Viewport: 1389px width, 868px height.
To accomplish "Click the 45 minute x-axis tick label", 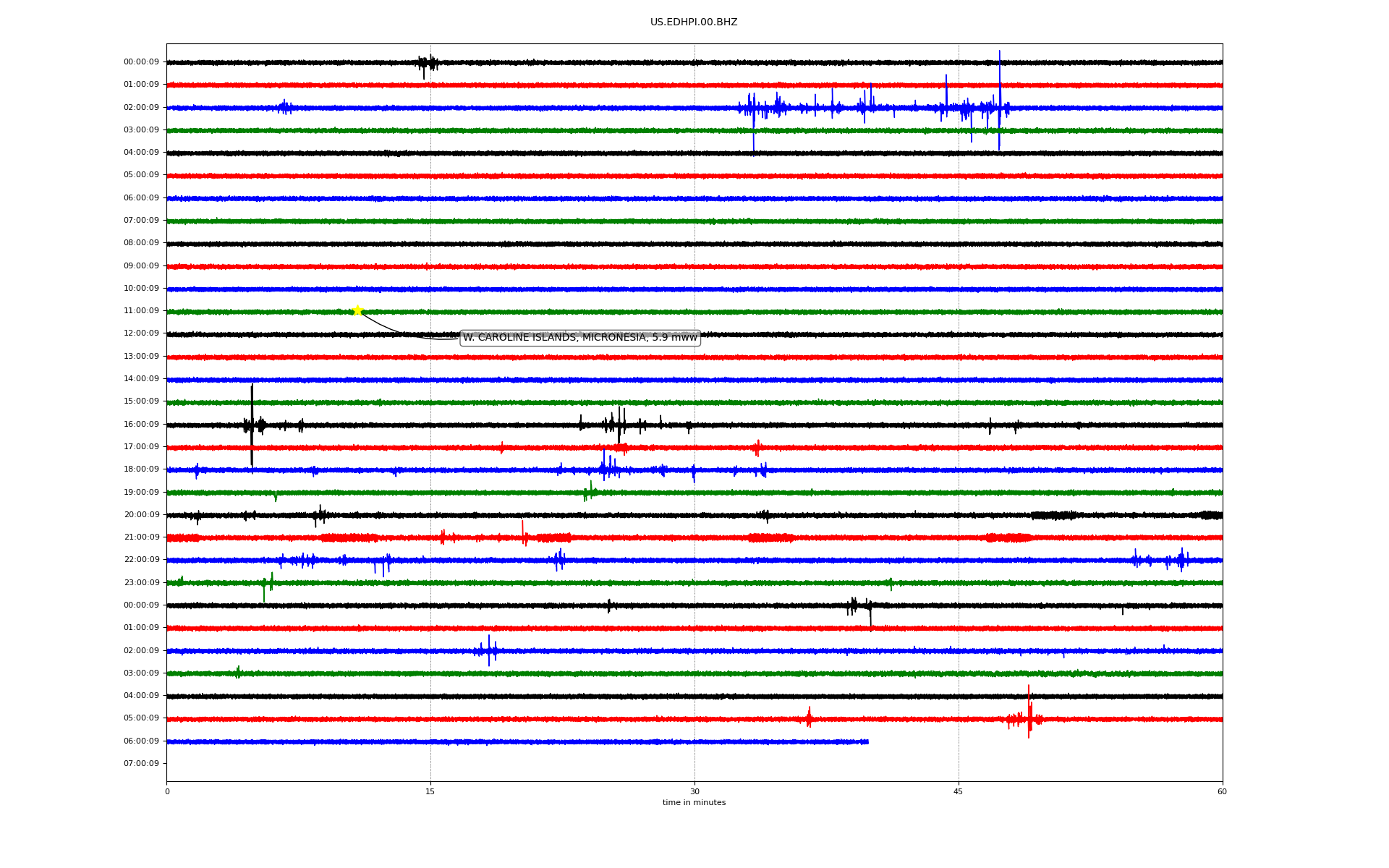I will 959,792.
